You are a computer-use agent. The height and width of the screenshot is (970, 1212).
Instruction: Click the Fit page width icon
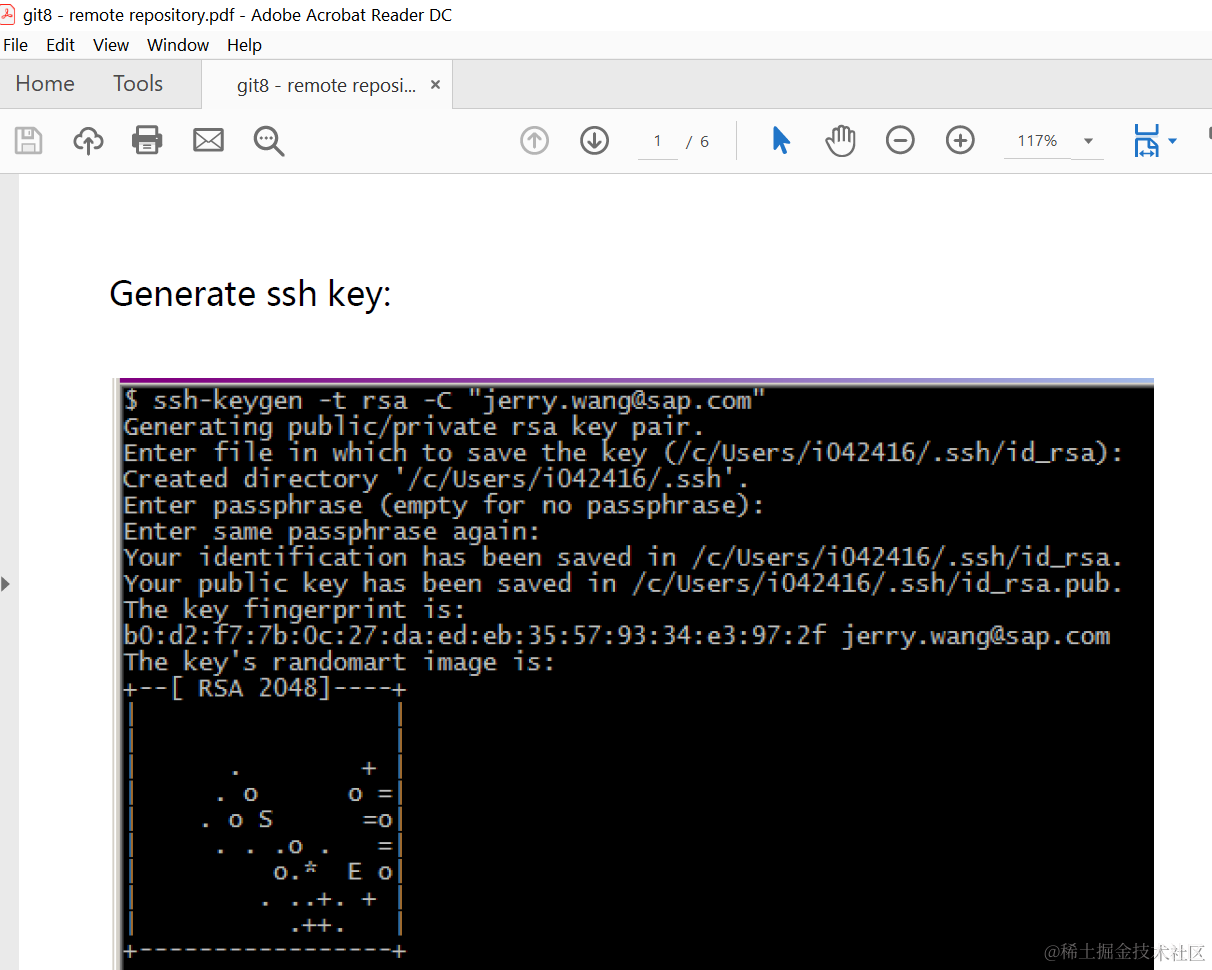(1146, 141)
